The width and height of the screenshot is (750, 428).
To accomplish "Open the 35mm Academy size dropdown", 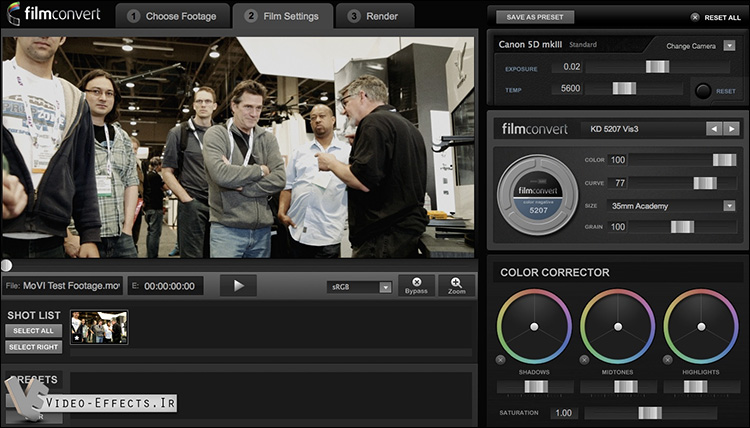I will [x=671, y=206].
